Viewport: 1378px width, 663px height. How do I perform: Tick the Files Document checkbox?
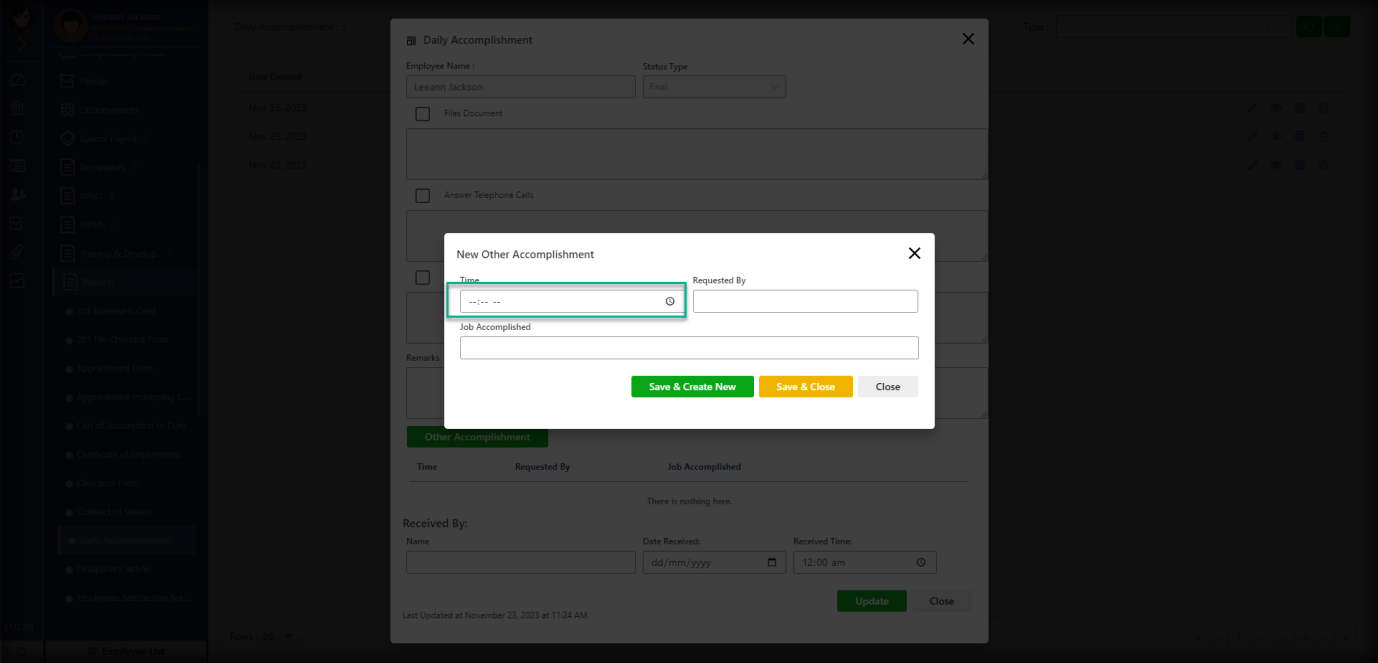coord(423,114)
